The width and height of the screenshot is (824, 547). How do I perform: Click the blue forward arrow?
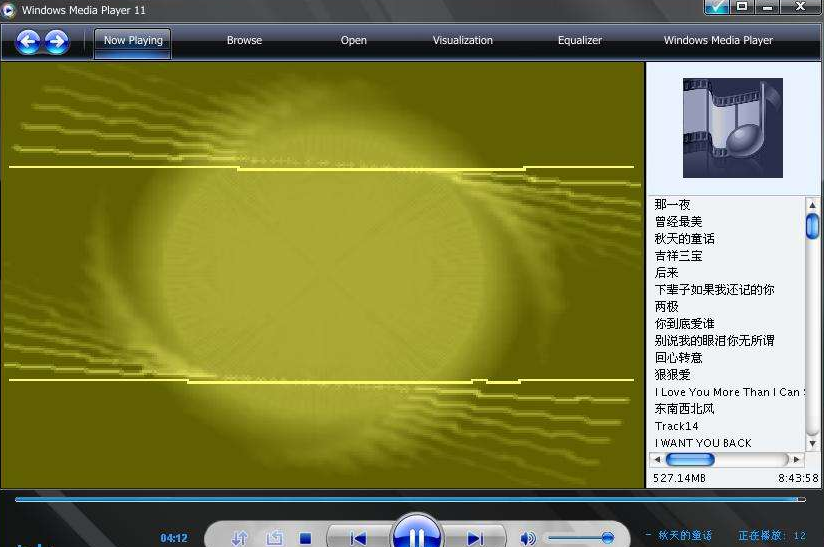pos(57,41)
